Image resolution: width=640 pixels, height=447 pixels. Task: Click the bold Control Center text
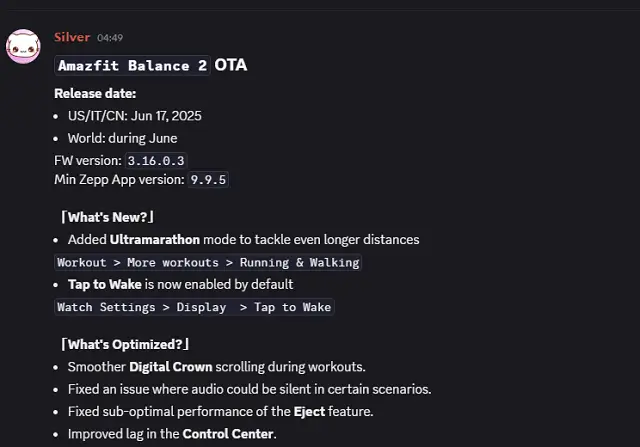tap(228, 434)
